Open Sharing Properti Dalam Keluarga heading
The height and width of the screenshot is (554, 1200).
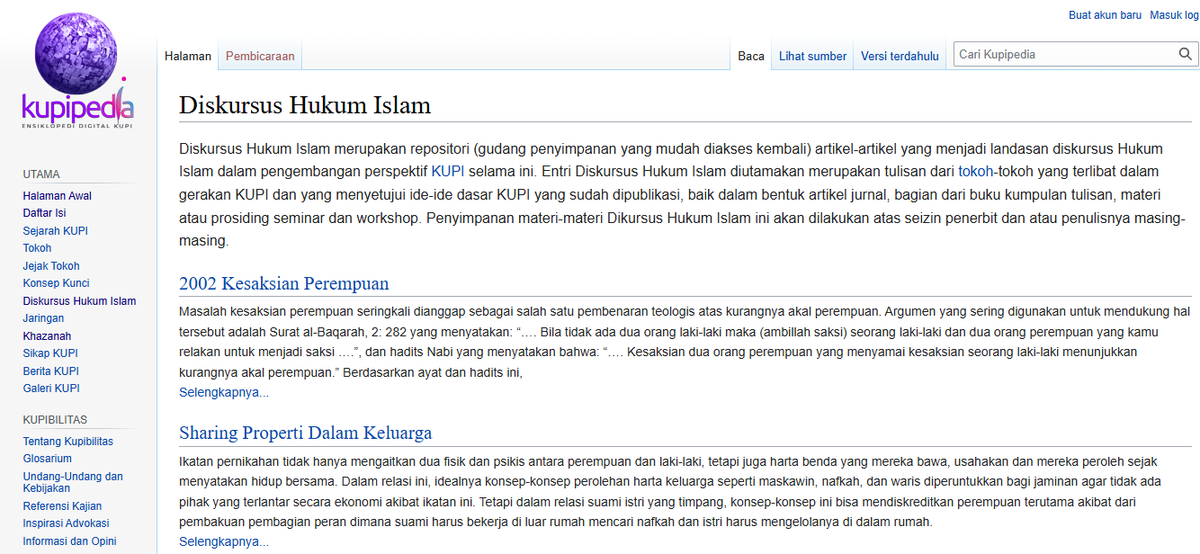click(x=305, y=433)
